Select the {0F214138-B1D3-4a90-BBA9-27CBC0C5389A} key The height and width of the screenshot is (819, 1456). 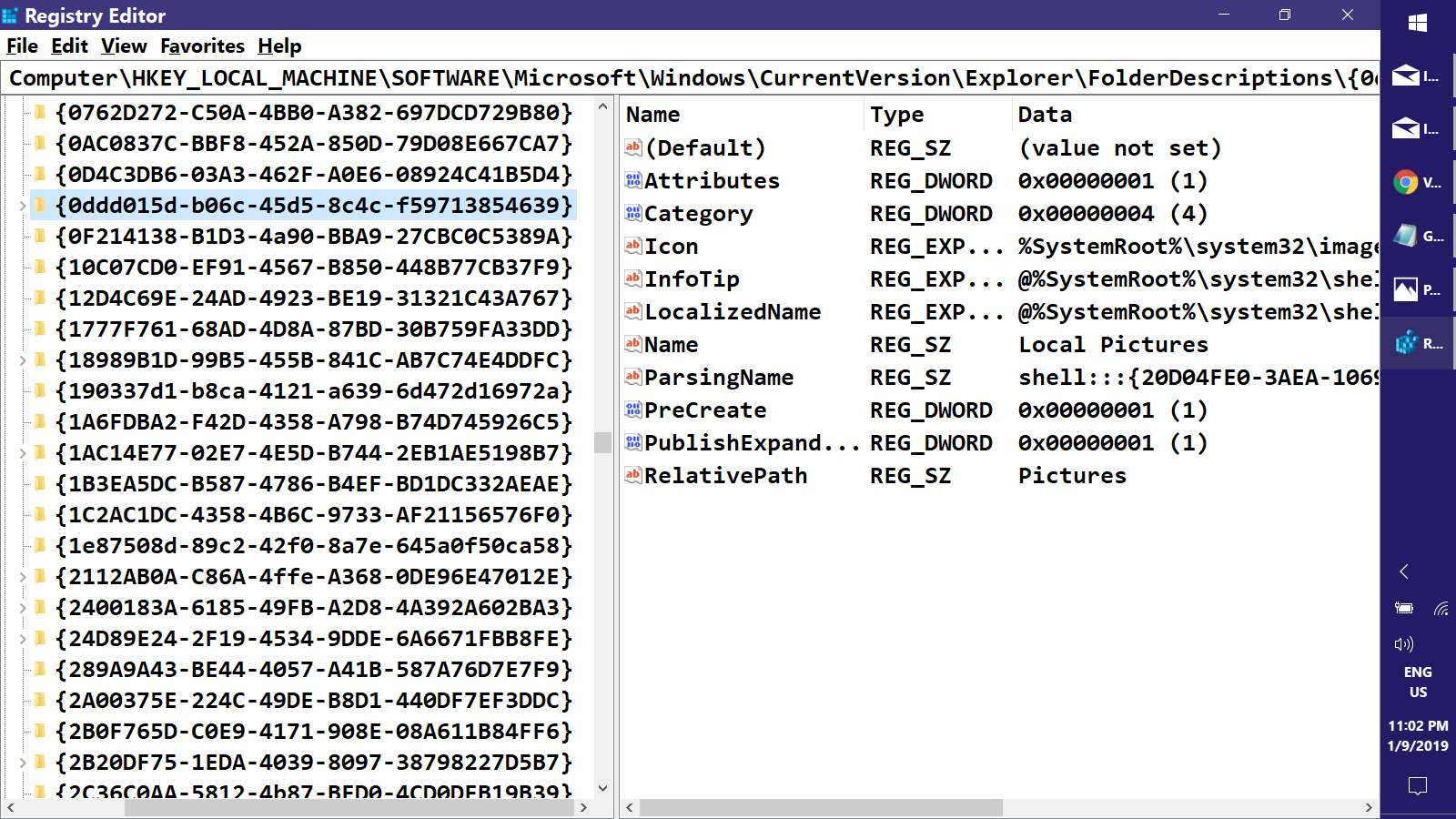[313, 237]
